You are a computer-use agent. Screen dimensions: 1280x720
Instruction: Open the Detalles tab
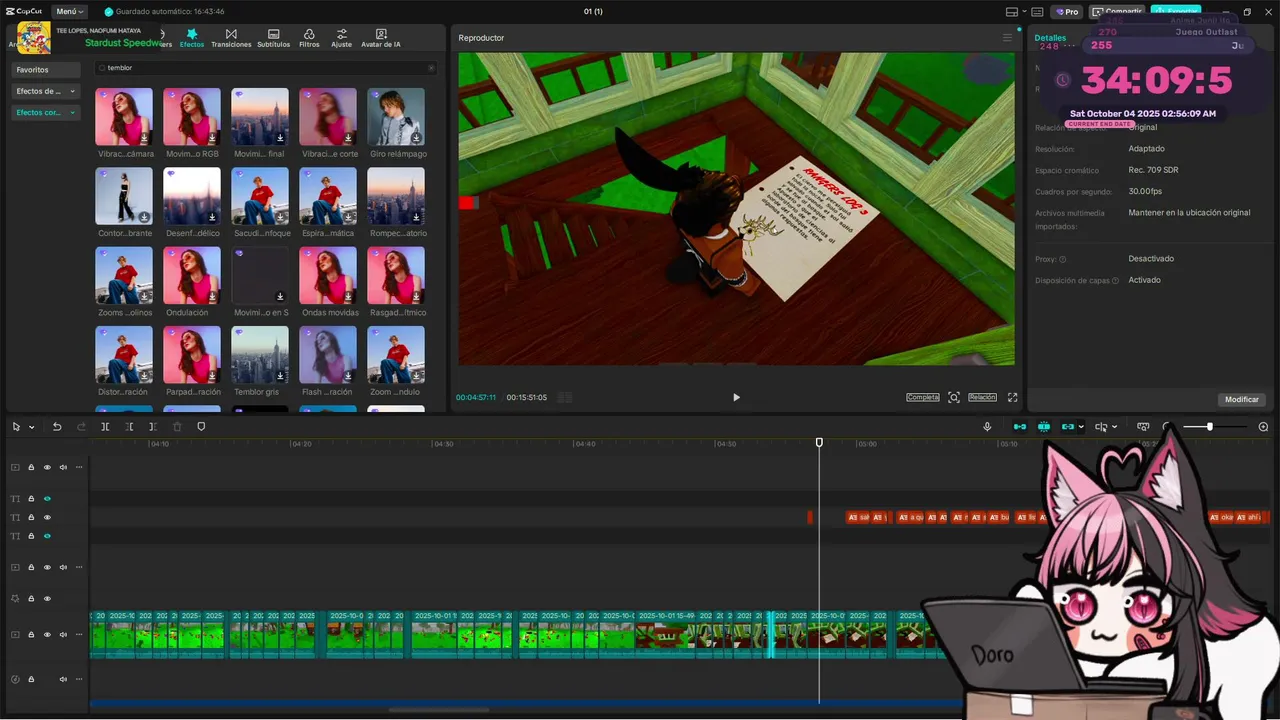[1050, 38]
